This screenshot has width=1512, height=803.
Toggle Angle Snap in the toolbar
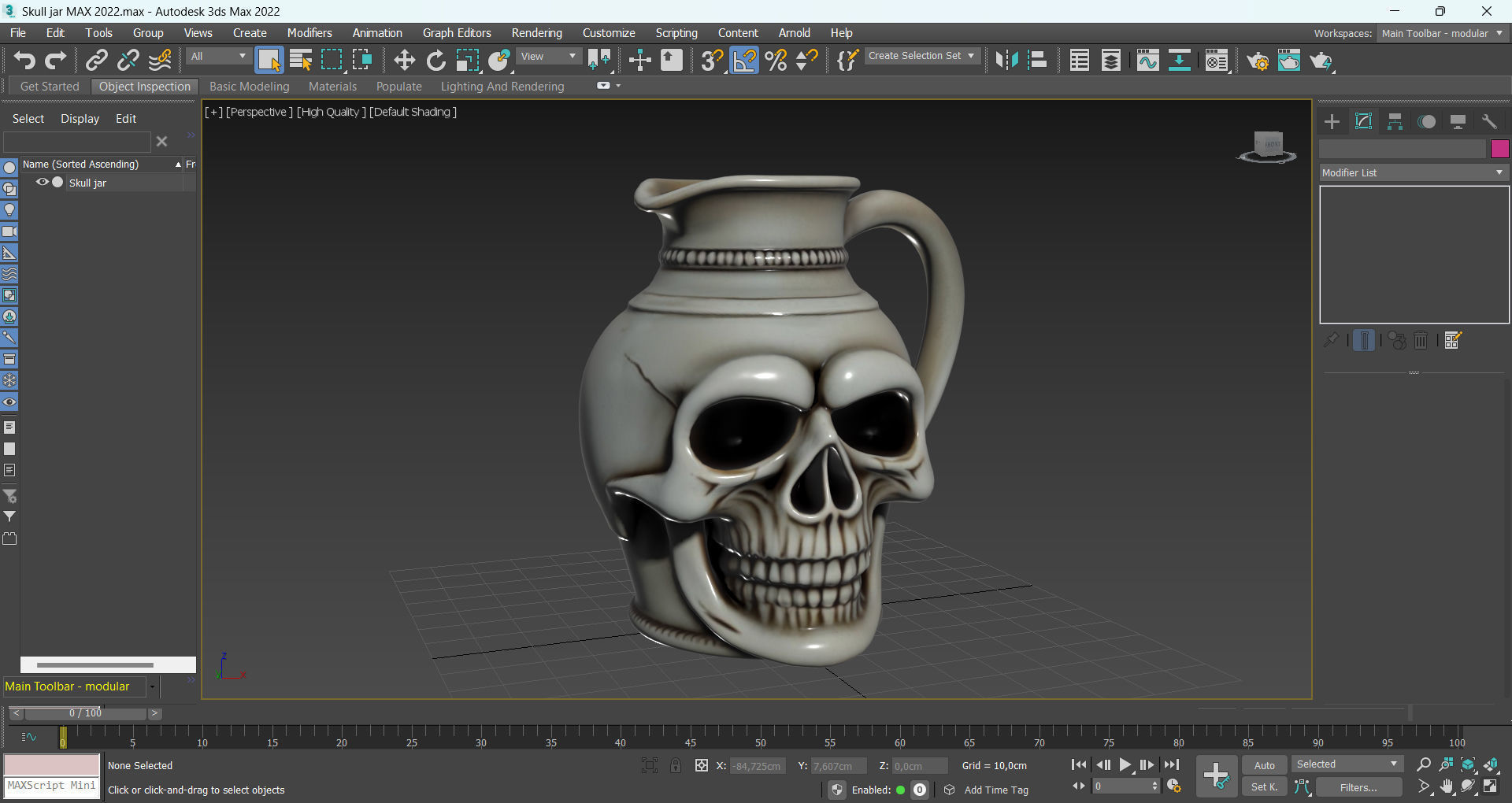(743, 61)
